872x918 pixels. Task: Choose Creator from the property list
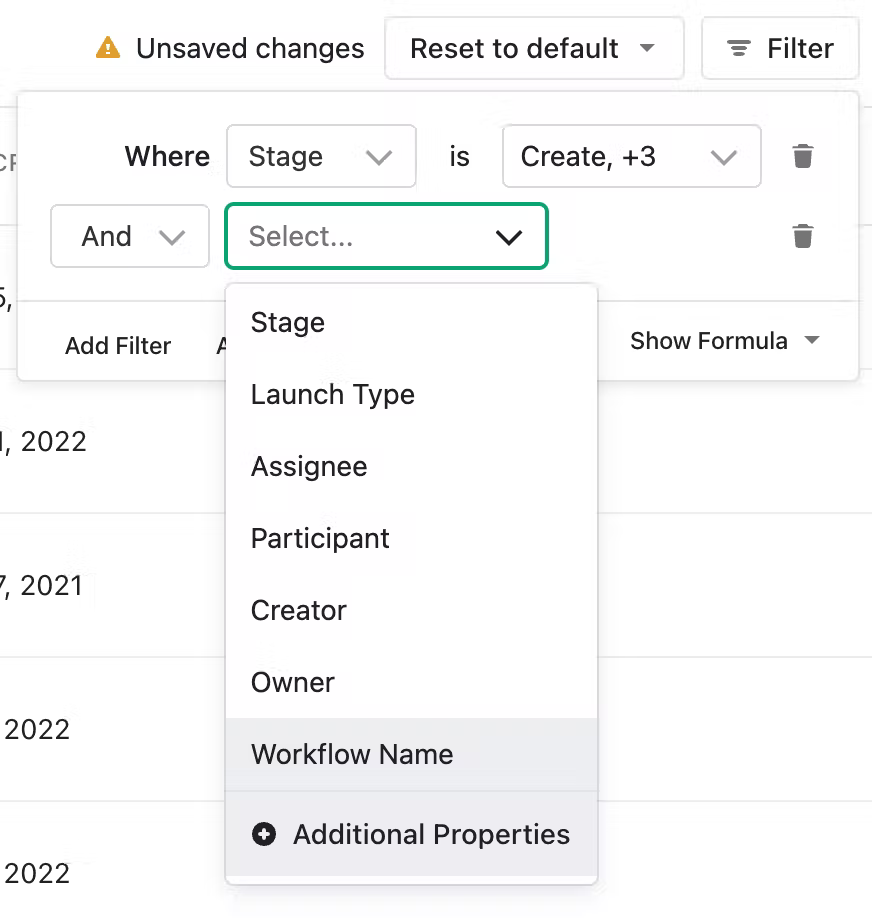411,611
